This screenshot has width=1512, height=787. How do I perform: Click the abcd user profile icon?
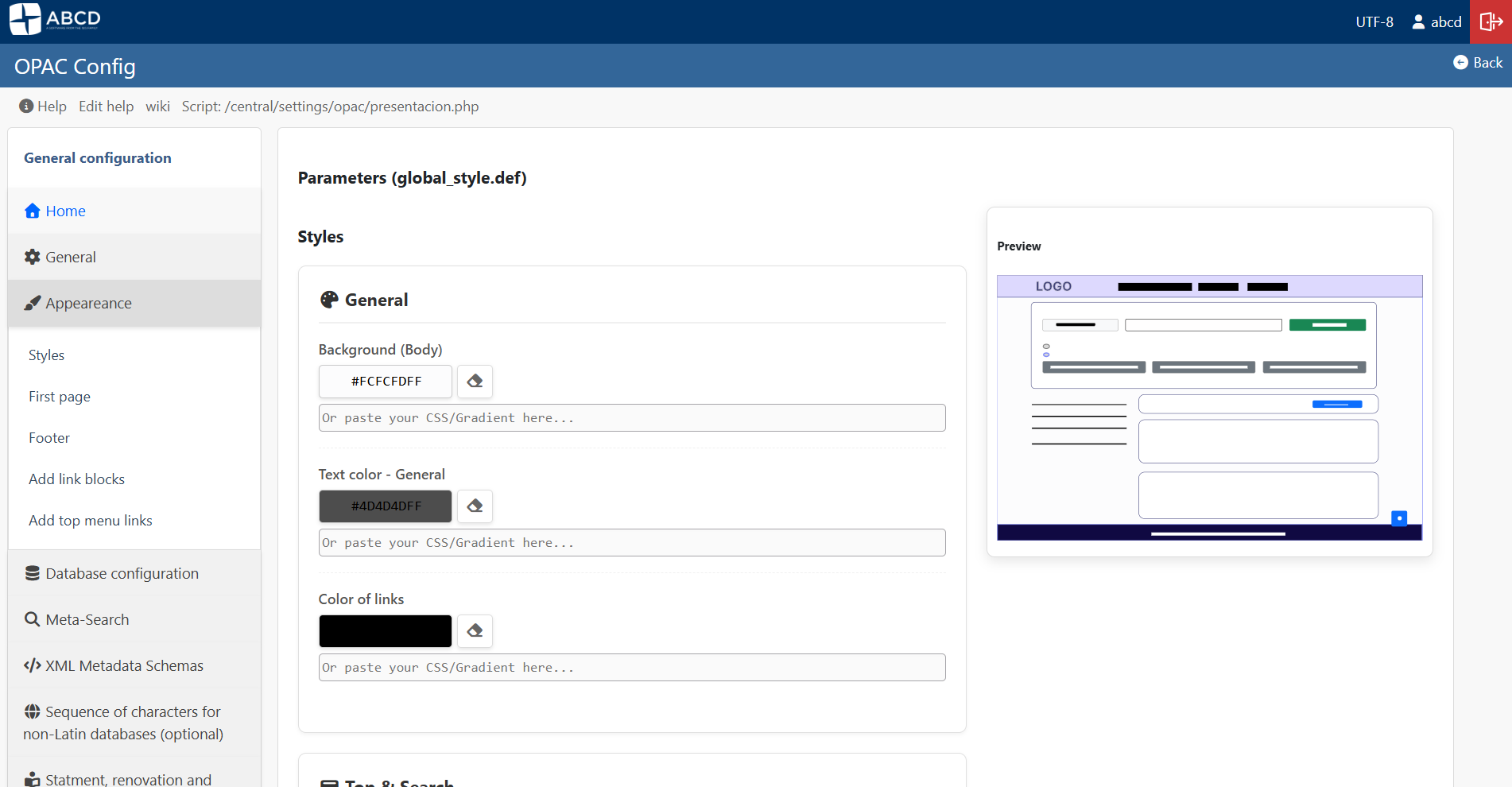(x=1418, y=22)
